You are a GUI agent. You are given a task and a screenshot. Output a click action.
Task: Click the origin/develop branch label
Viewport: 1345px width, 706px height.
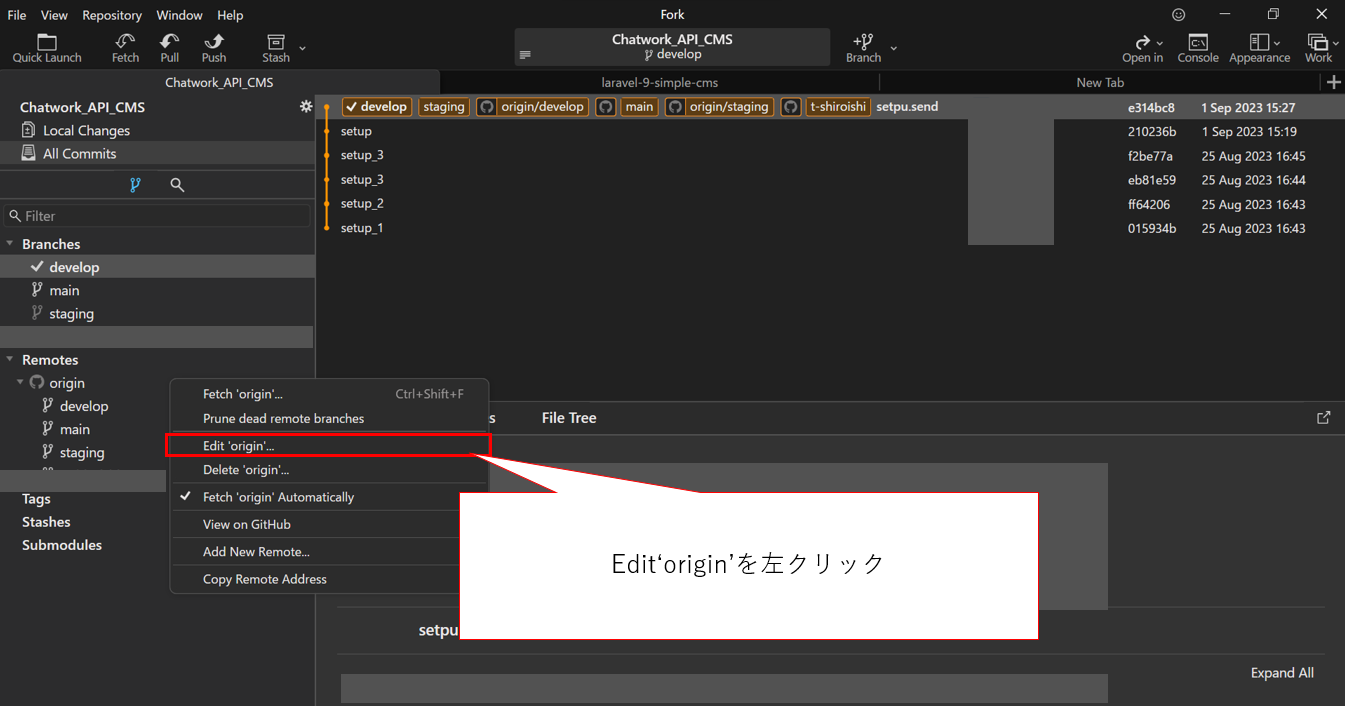coord(531,107)
